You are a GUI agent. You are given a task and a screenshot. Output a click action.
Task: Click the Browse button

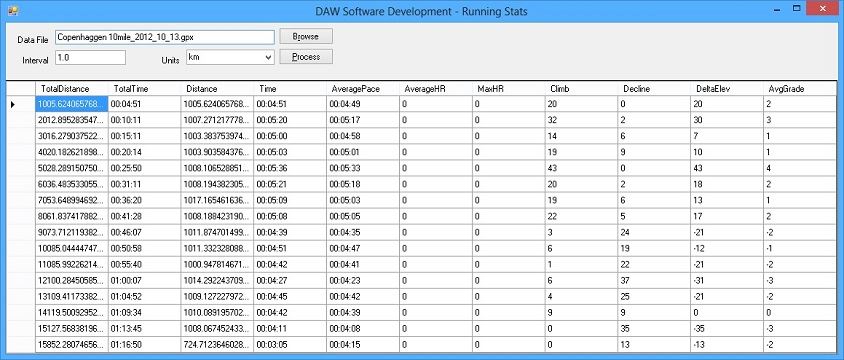click(306, 37)
